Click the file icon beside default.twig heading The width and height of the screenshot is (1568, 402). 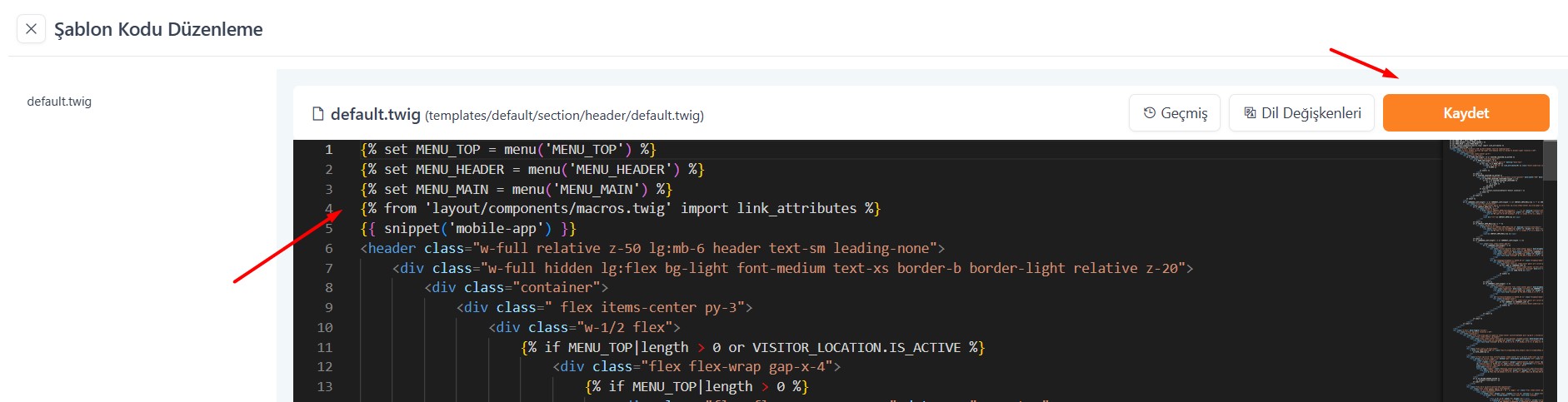pos(317,114)
